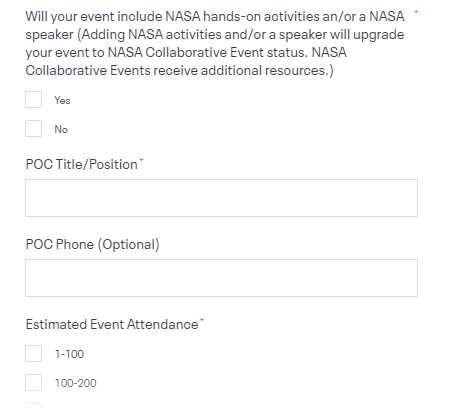Image resolution: width=465 pixels, height=408 pixels.
Task: Click the red asterisk beside POC Title/Position
Action: (x=141, y=160)
